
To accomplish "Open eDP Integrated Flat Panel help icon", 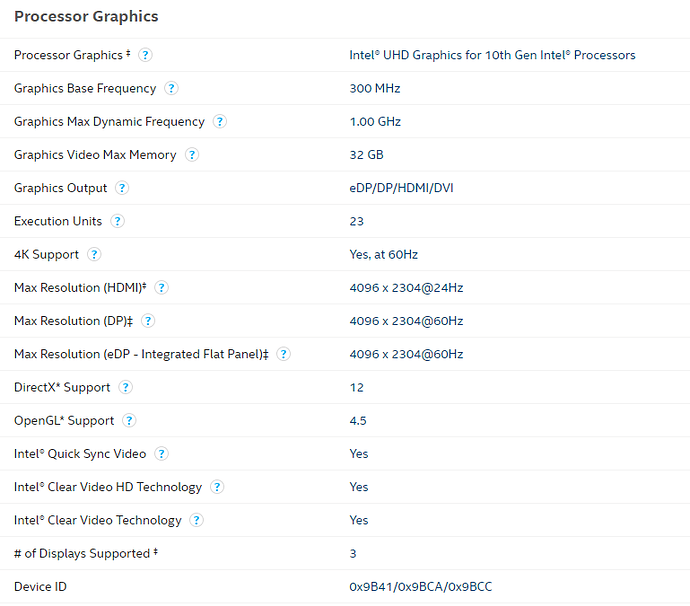I will pos(283,354).
